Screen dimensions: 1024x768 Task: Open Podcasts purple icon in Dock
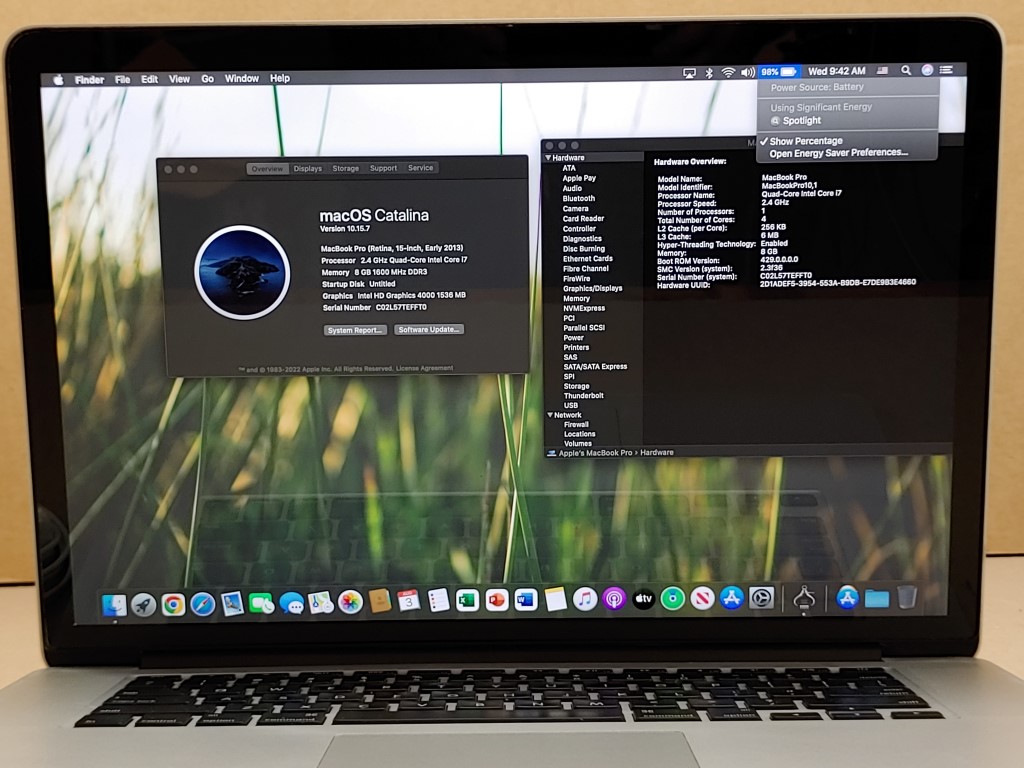click(615, 598)
